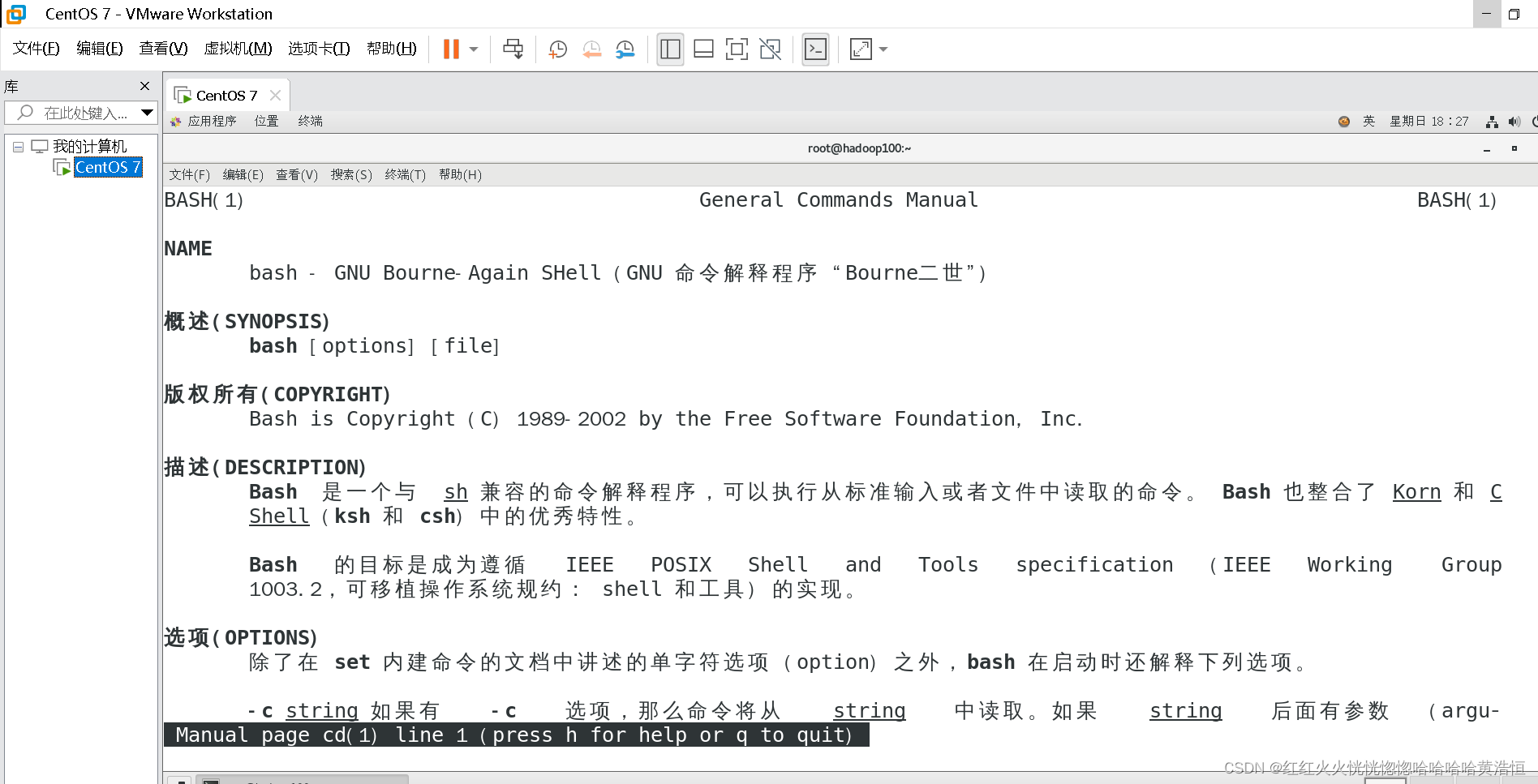Click the volume speaker tray icon

click(1514, 122)
